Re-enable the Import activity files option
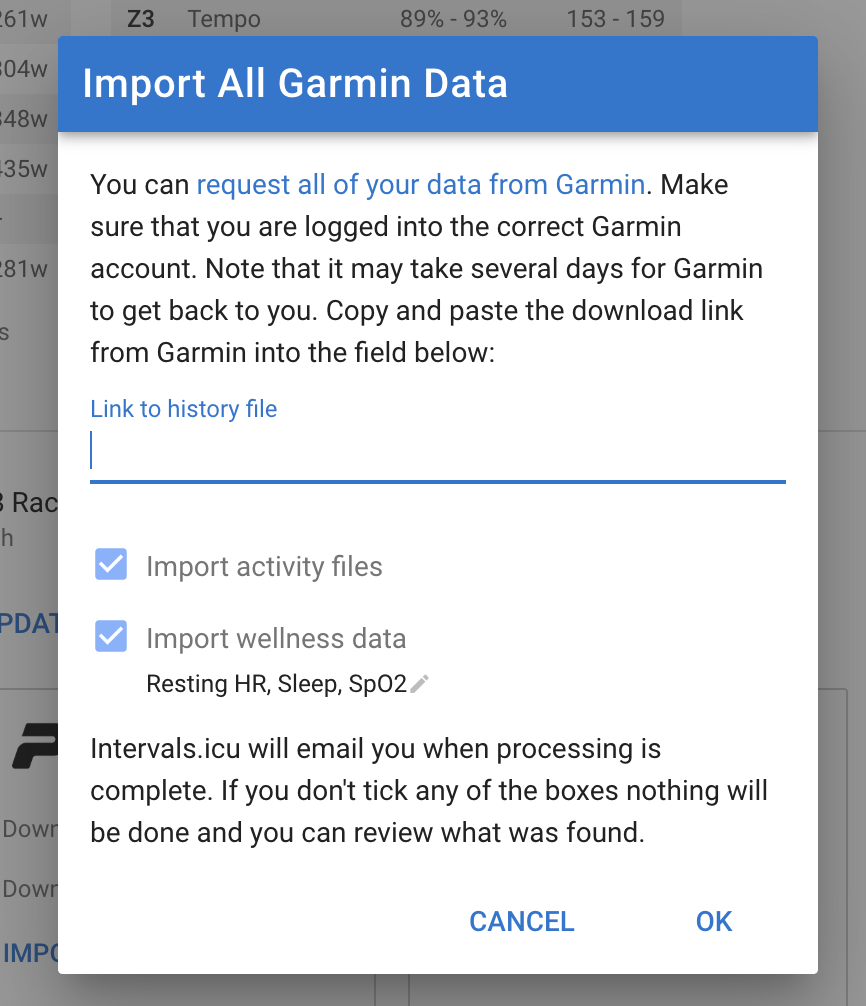 [110, 564]
